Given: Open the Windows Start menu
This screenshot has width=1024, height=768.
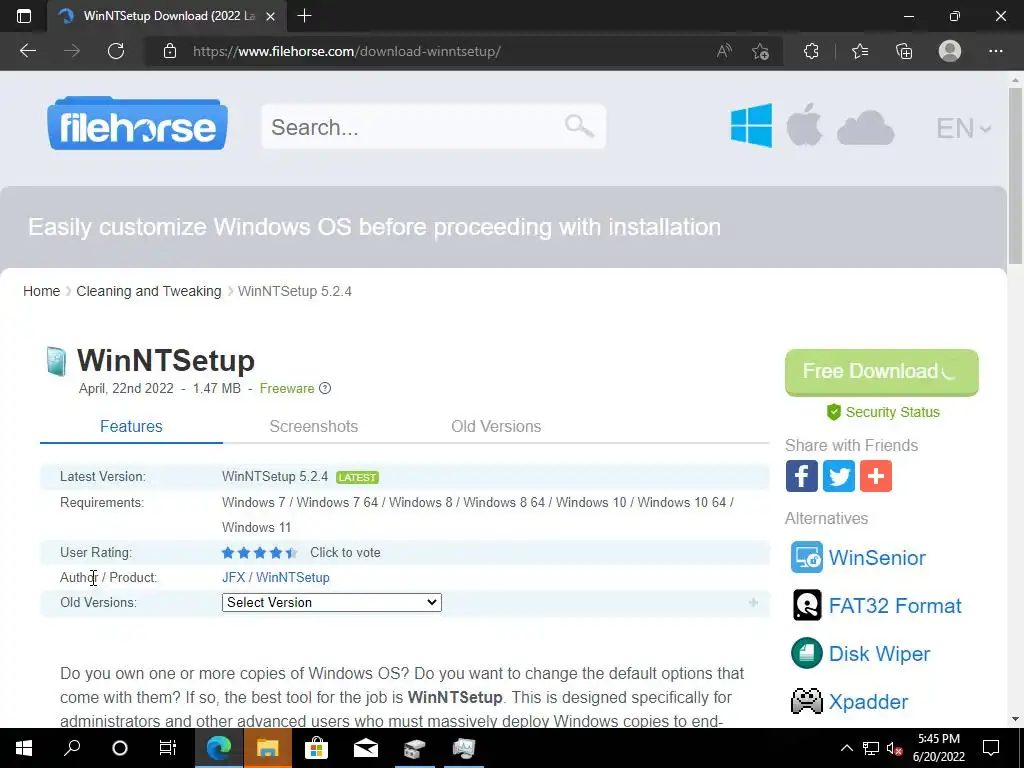Looking at the screenshot, I should coord(24,748).
